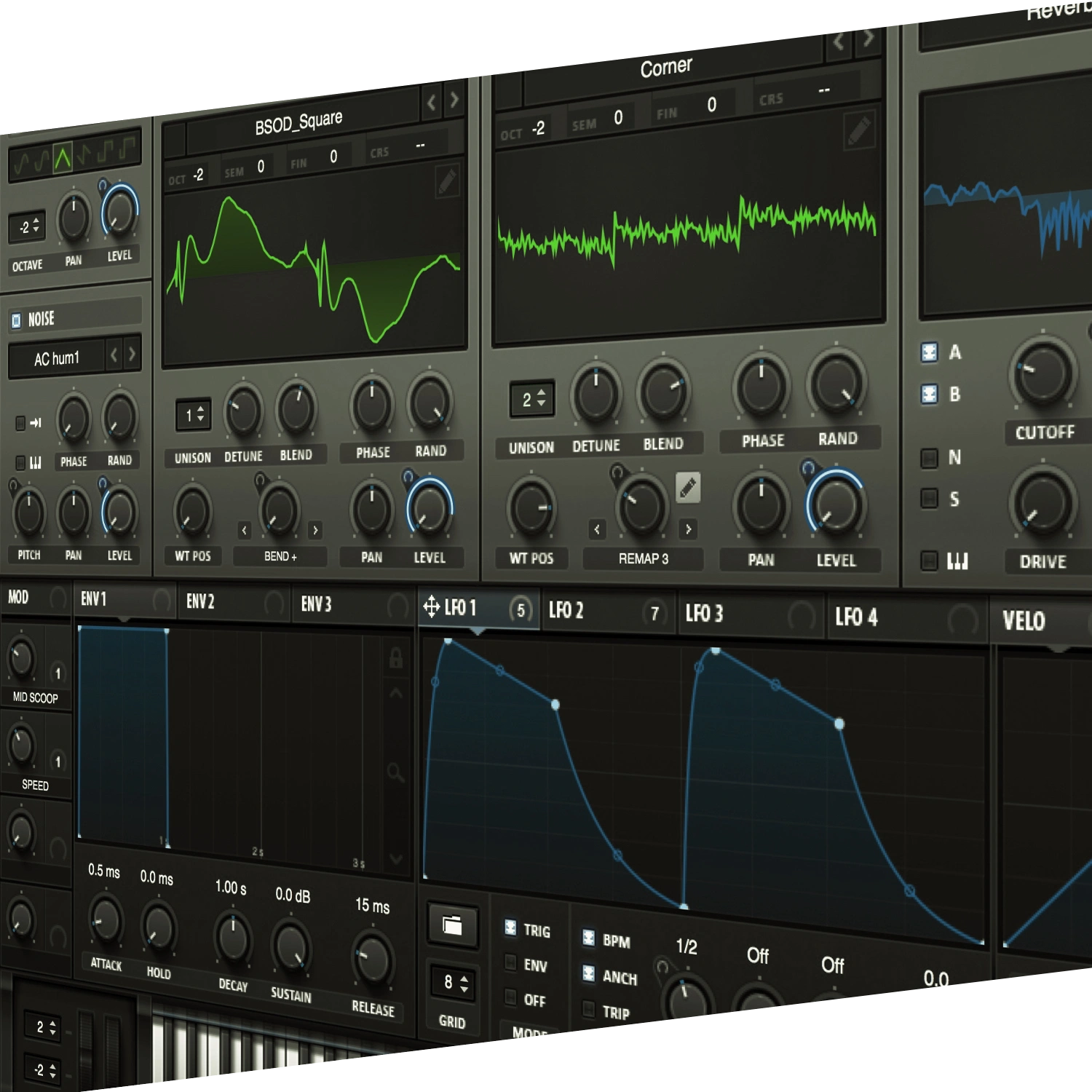The width and height of the screenshot is (1092, 1092).
Task: Open the LFO shape folder browser
Action: (452, 925)
